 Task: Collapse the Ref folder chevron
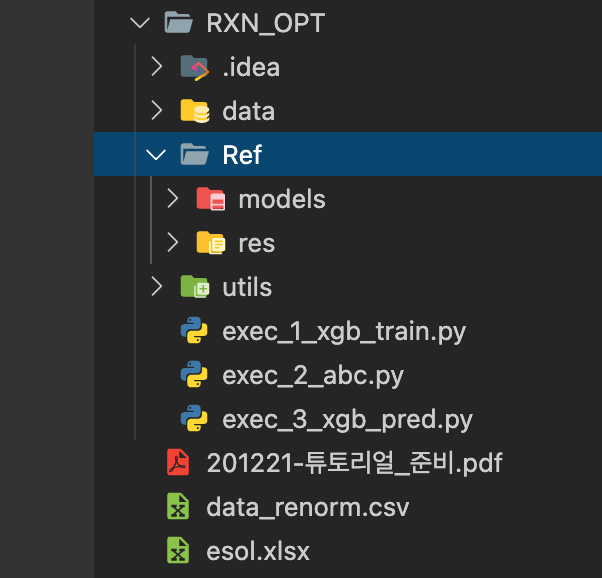[156, 155]
